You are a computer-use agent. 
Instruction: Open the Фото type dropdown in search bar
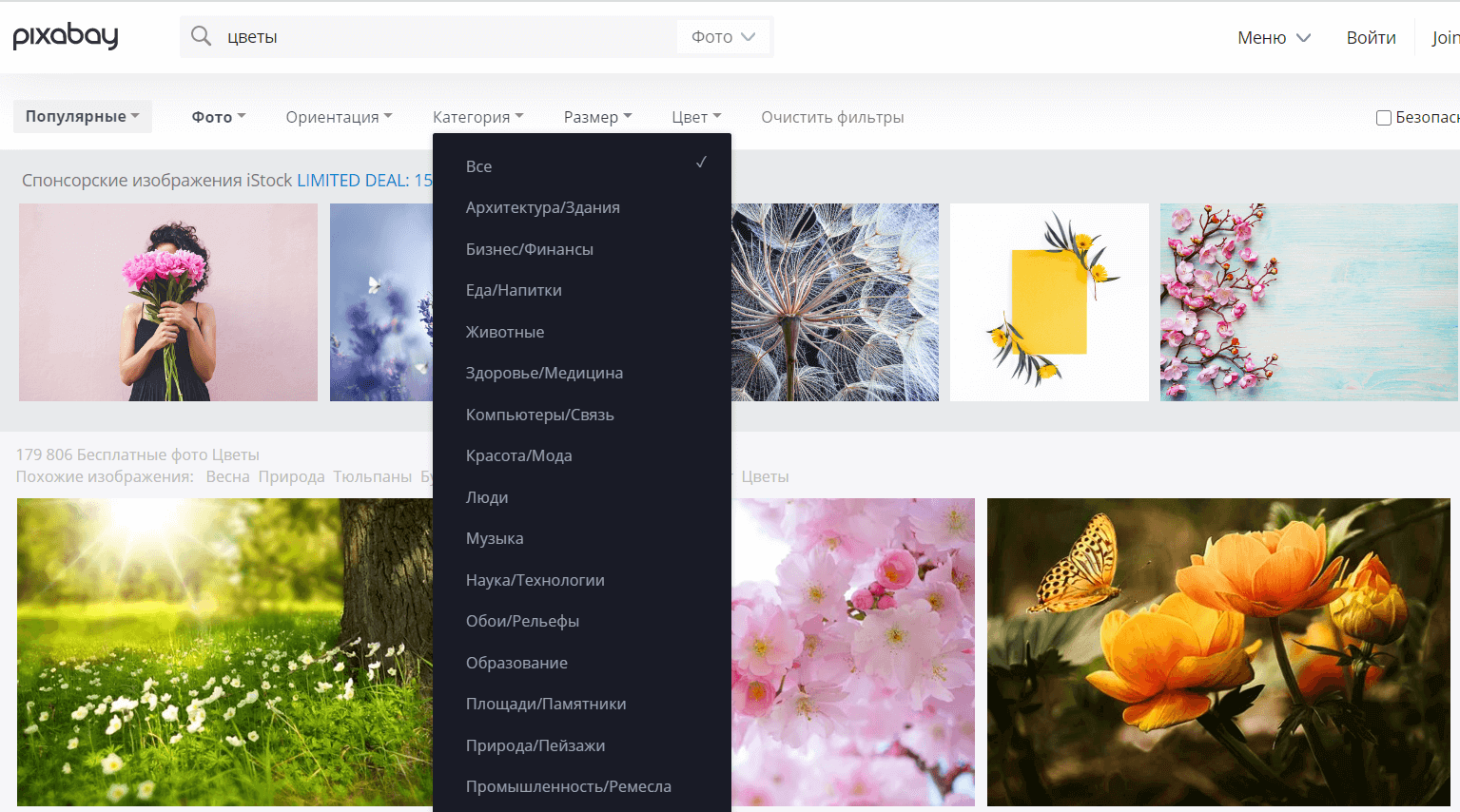point(723,37)
